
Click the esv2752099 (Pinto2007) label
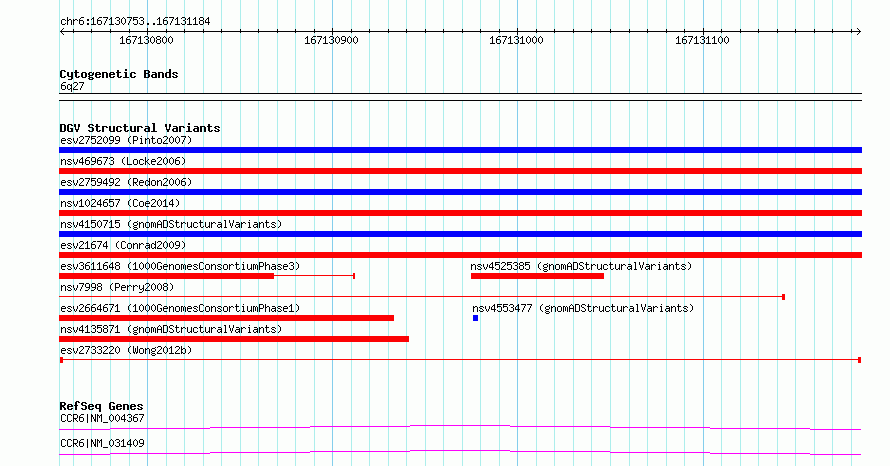126,140
